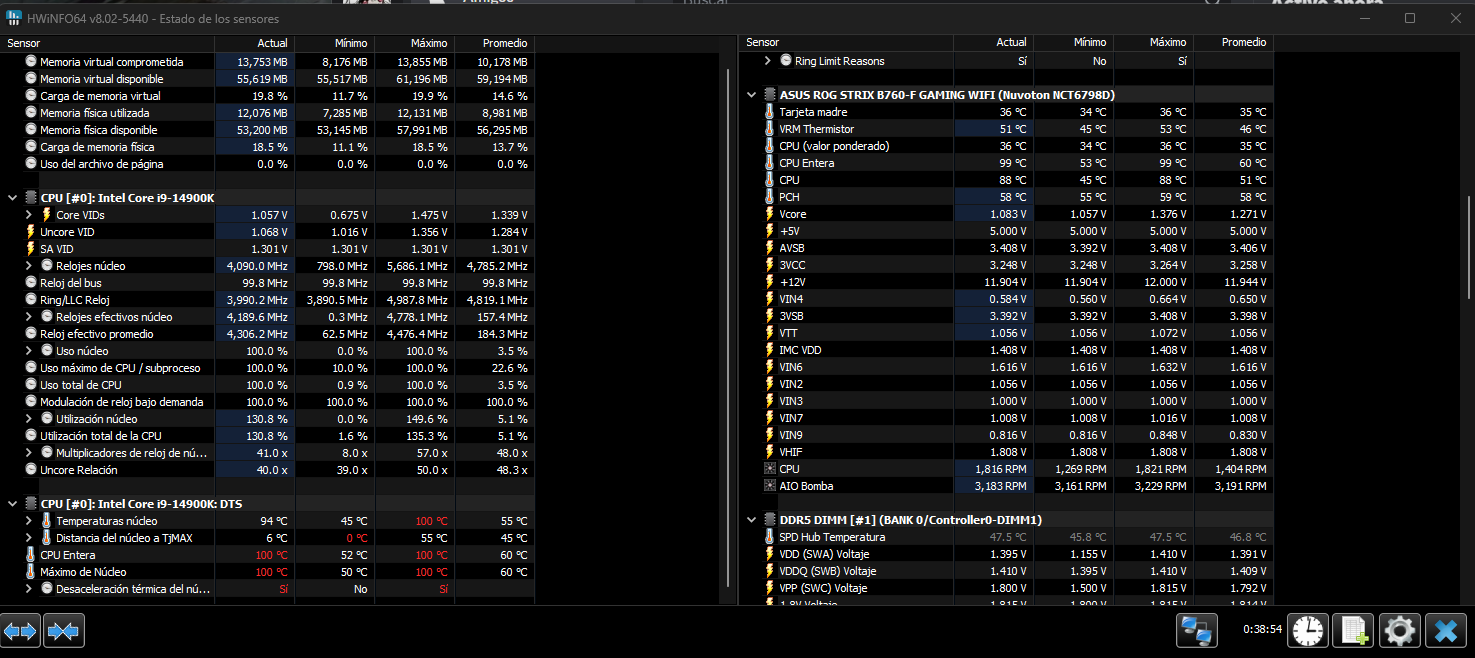Open sensor settings gear icon
The width and height of the screenshot is (1475, 658).
(1399, 631)
